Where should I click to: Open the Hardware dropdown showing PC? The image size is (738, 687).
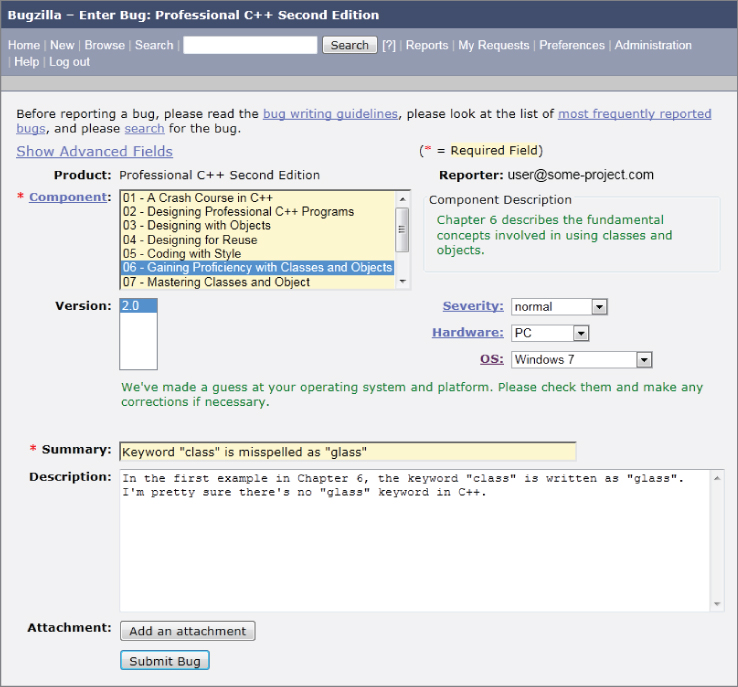[550, 333]
